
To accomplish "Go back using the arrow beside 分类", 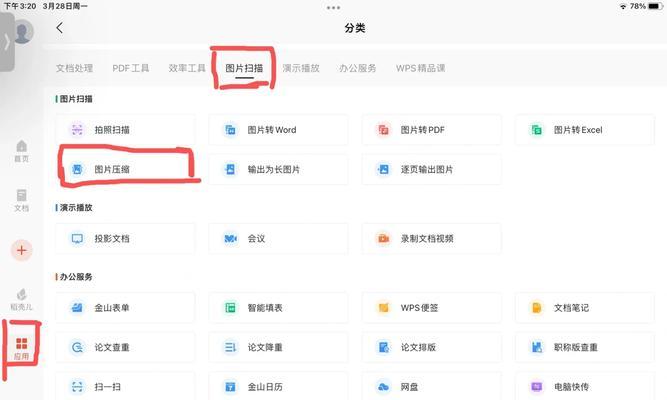I will point(60,28).
